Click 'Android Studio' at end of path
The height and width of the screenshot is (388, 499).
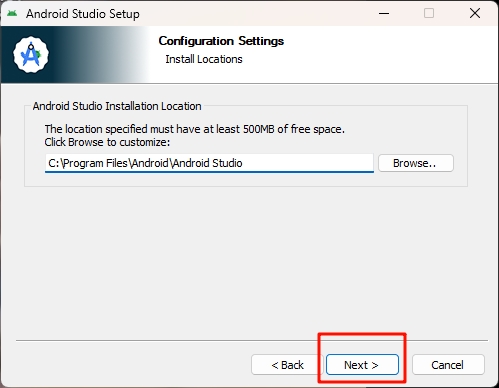(207, 163)
